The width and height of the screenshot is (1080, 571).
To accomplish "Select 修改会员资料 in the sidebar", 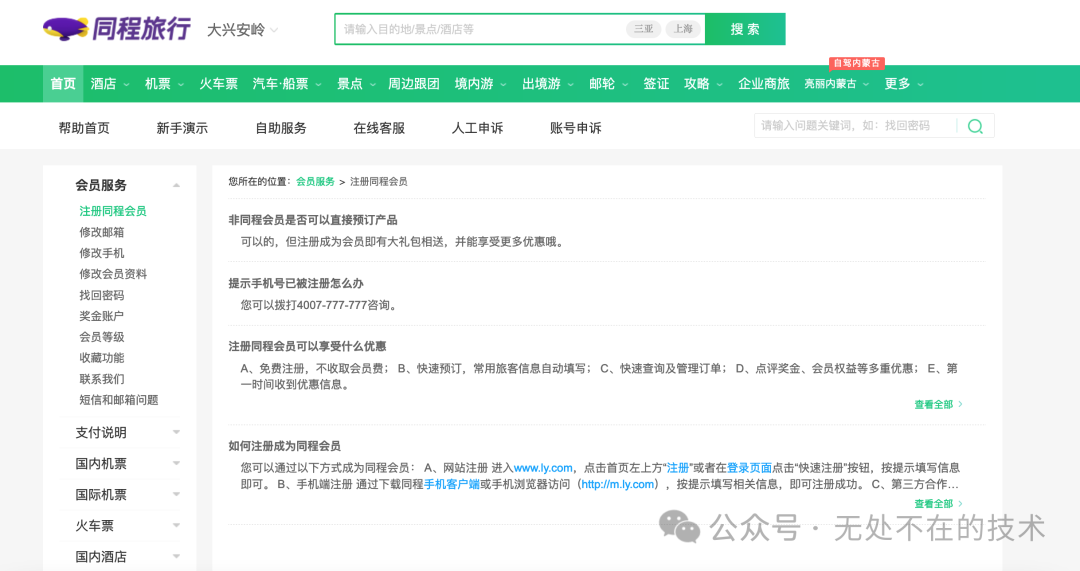I will click(113, 274).
